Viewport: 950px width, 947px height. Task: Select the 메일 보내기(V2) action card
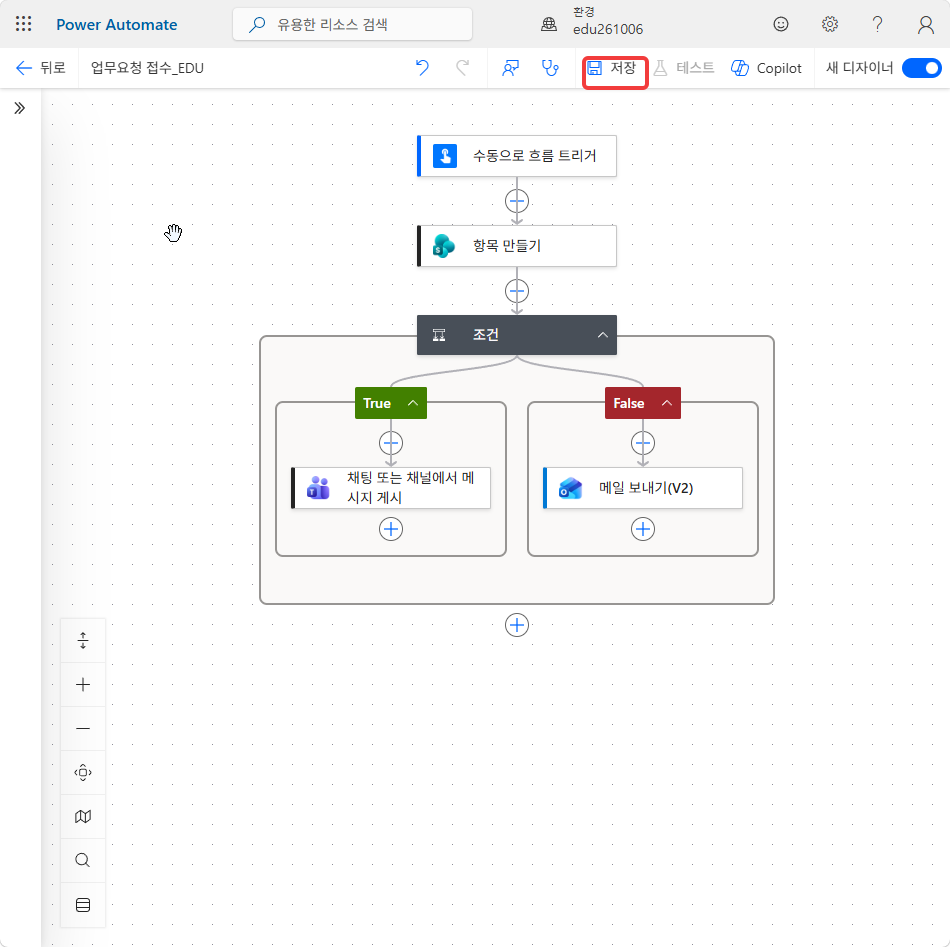[643, 488]
